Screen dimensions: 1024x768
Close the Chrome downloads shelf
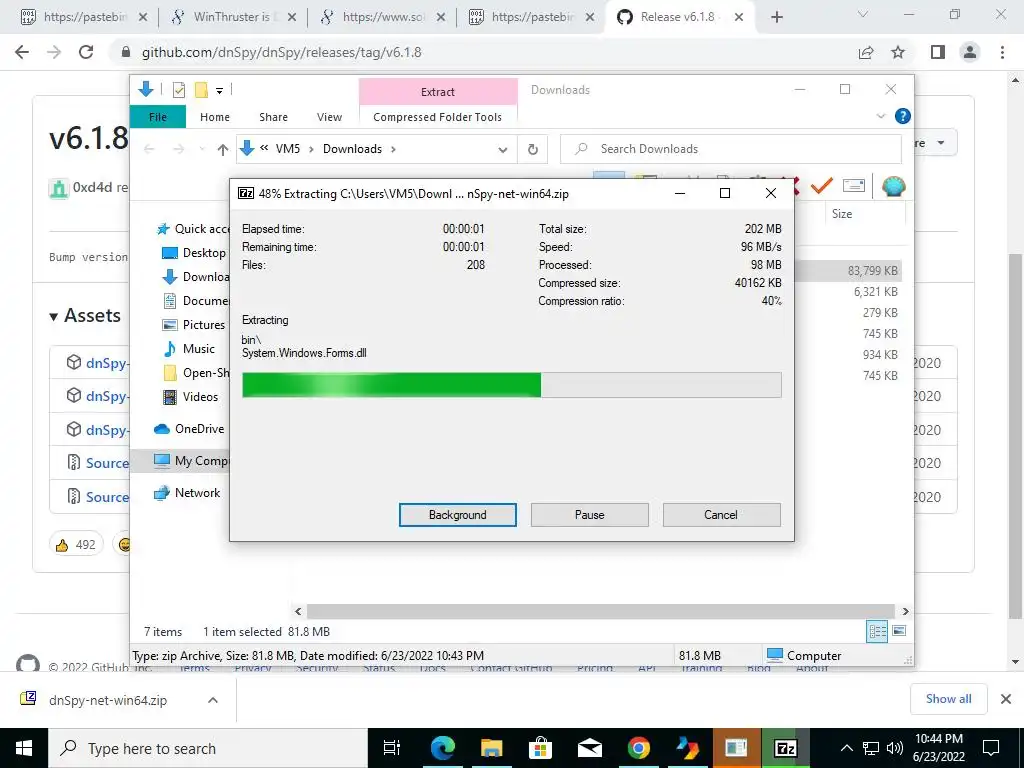tap(1006, 699)
